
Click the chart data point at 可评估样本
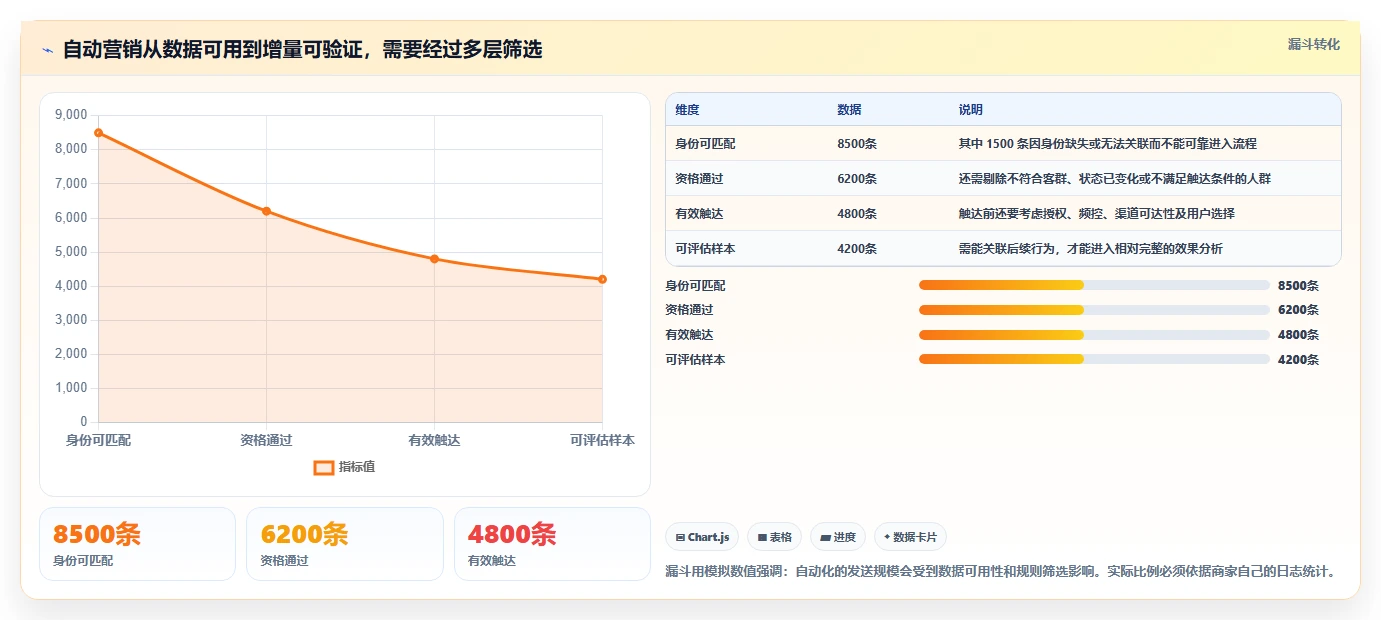click(x=602, y=279)
